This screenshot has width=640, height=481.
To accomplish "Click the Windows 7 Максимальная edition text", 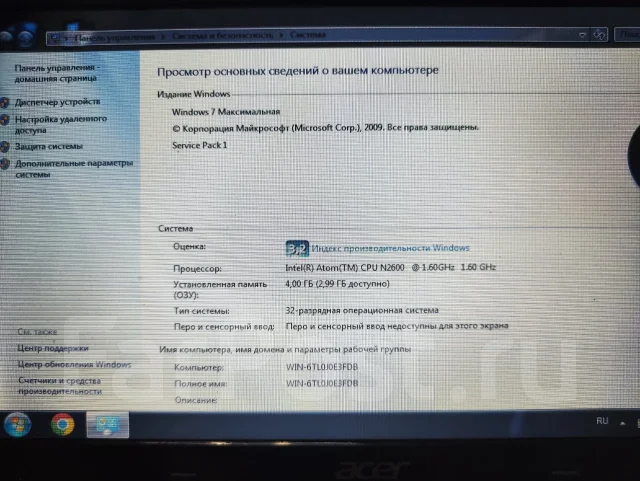I will [x=226, y=112].
